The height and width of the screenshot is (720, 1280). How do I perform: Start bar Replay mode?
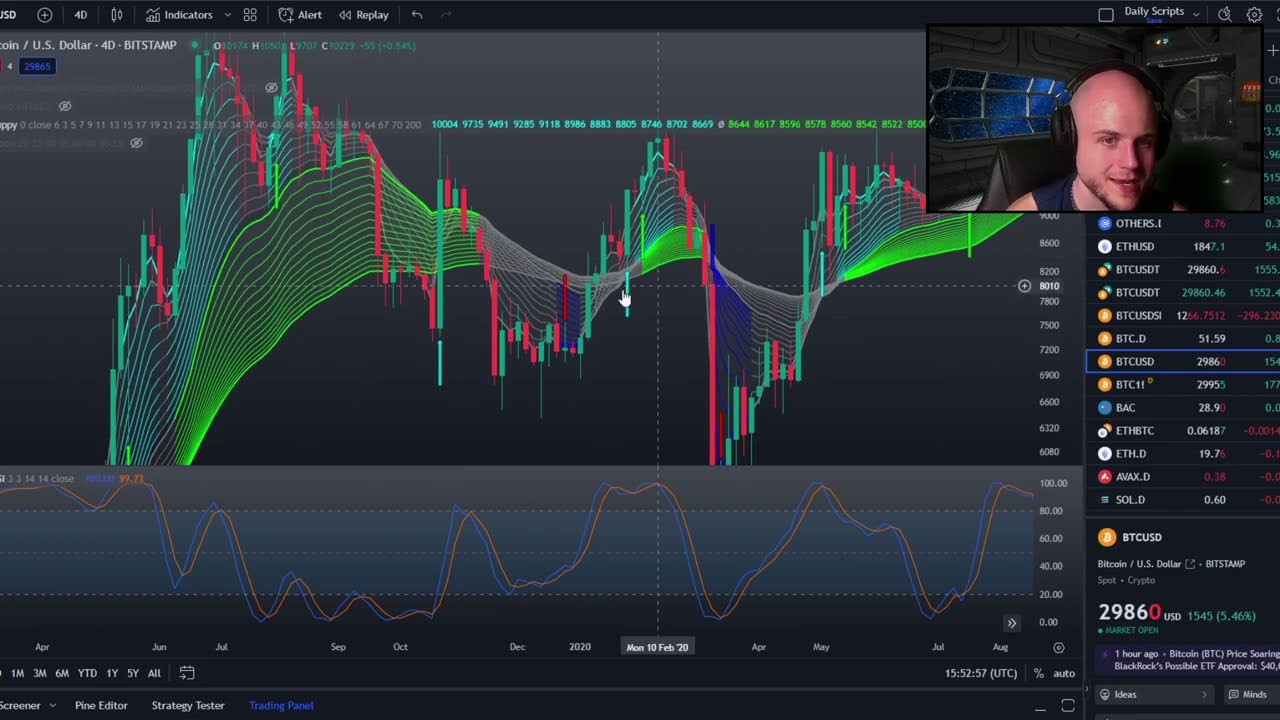coord(363,15)
